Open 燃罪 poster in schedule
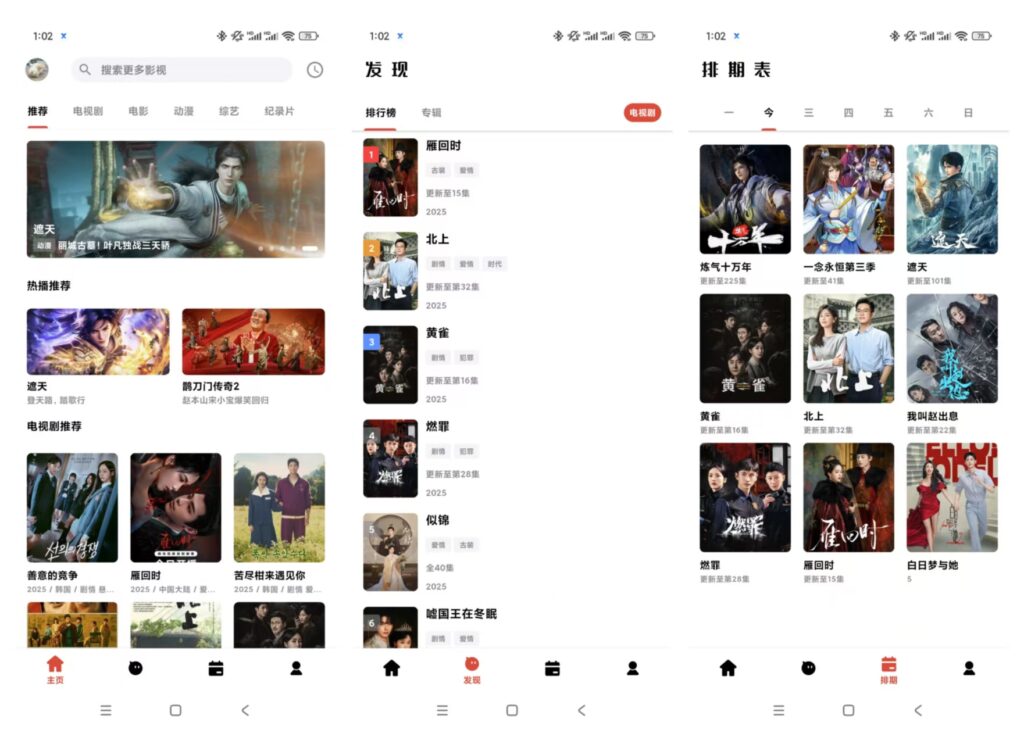This screenshot has width=1024, height=744. (x=745, y=497)
